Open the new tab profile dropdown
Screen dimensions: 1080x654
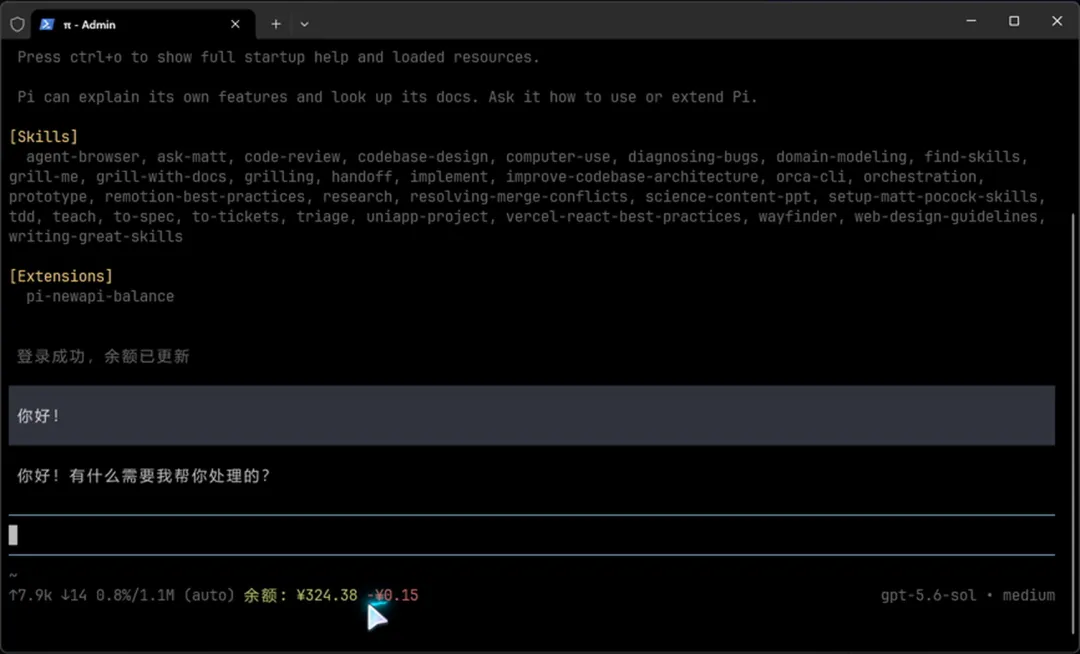pyautogui.click(x=304, y=24)
